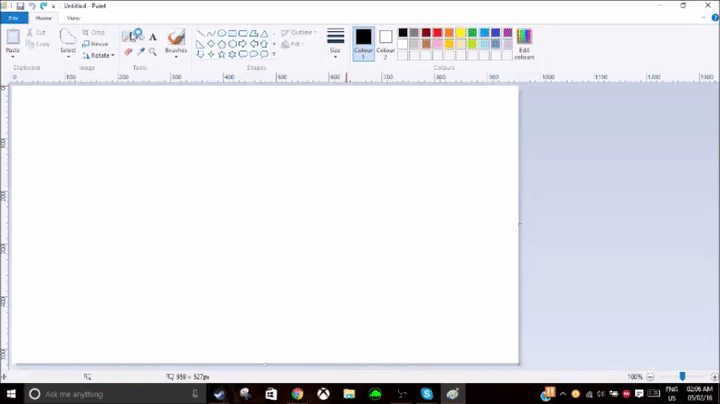Image resolution: width=720 pixels, height=404 pixels.
Task: Open the File menu
Action: point(13,18)
